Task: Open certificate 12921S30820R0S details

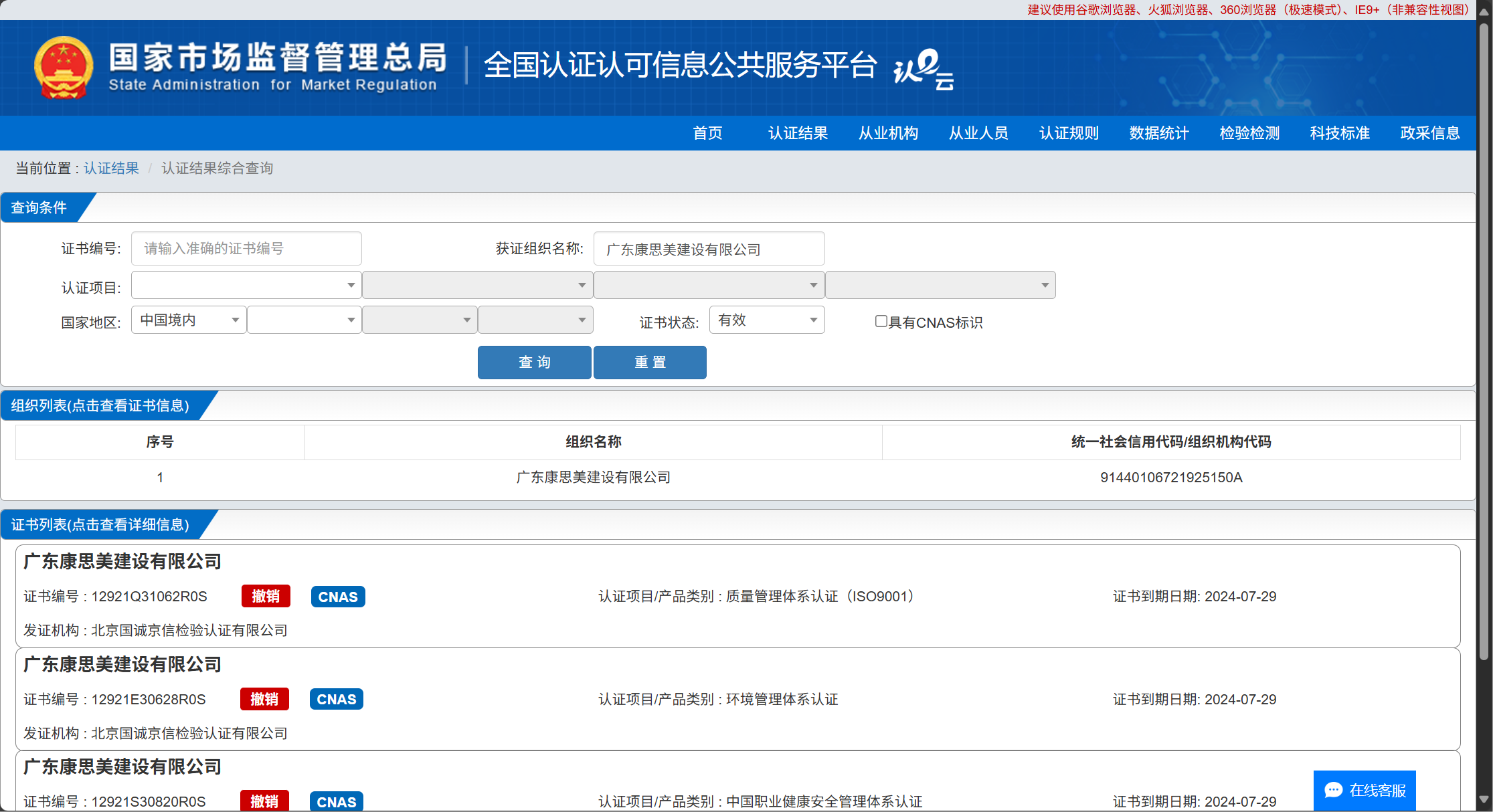Action: pos(737,781)
